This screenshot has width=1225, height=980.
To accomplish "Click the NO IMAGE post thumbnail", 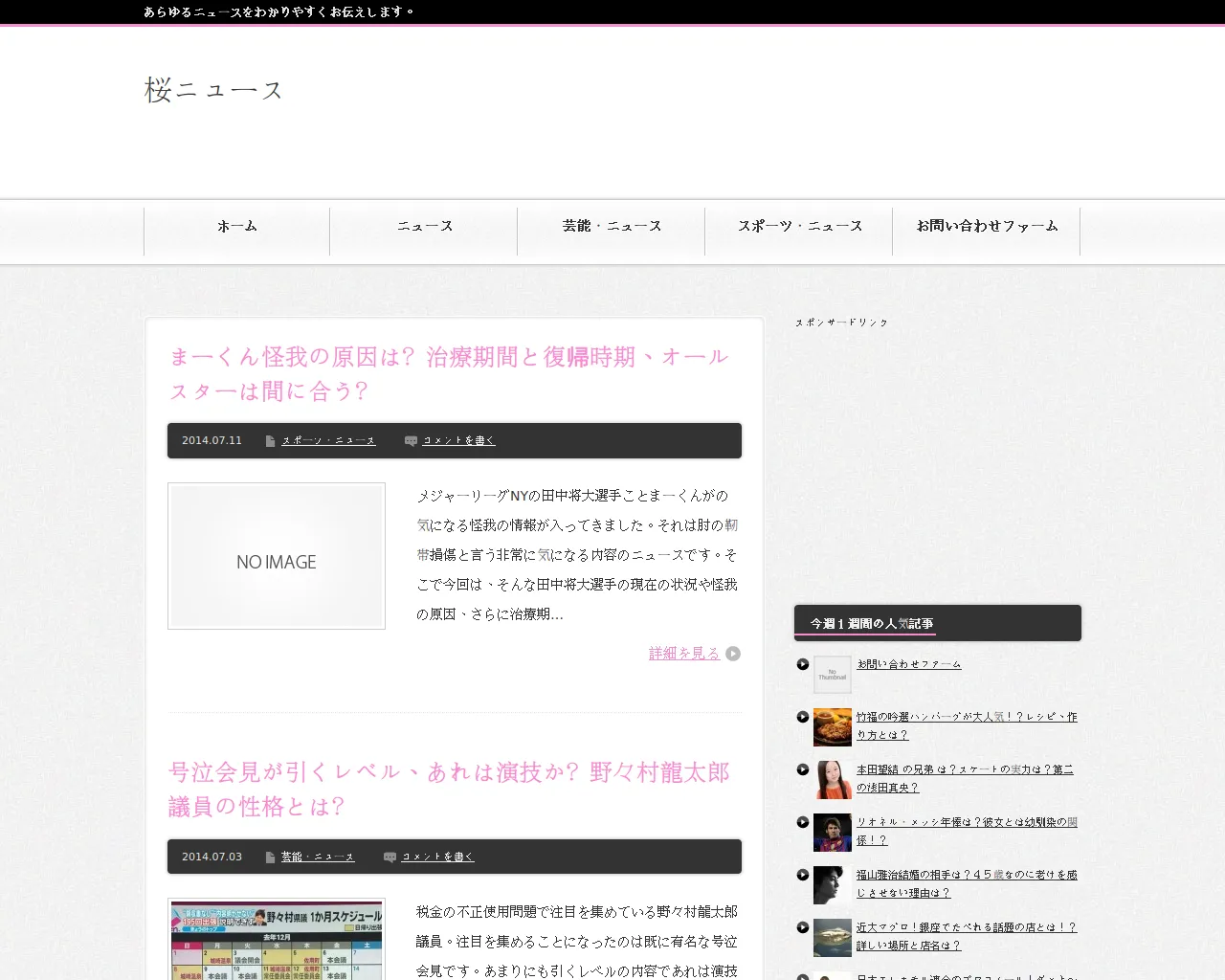I will coord(277,556).
